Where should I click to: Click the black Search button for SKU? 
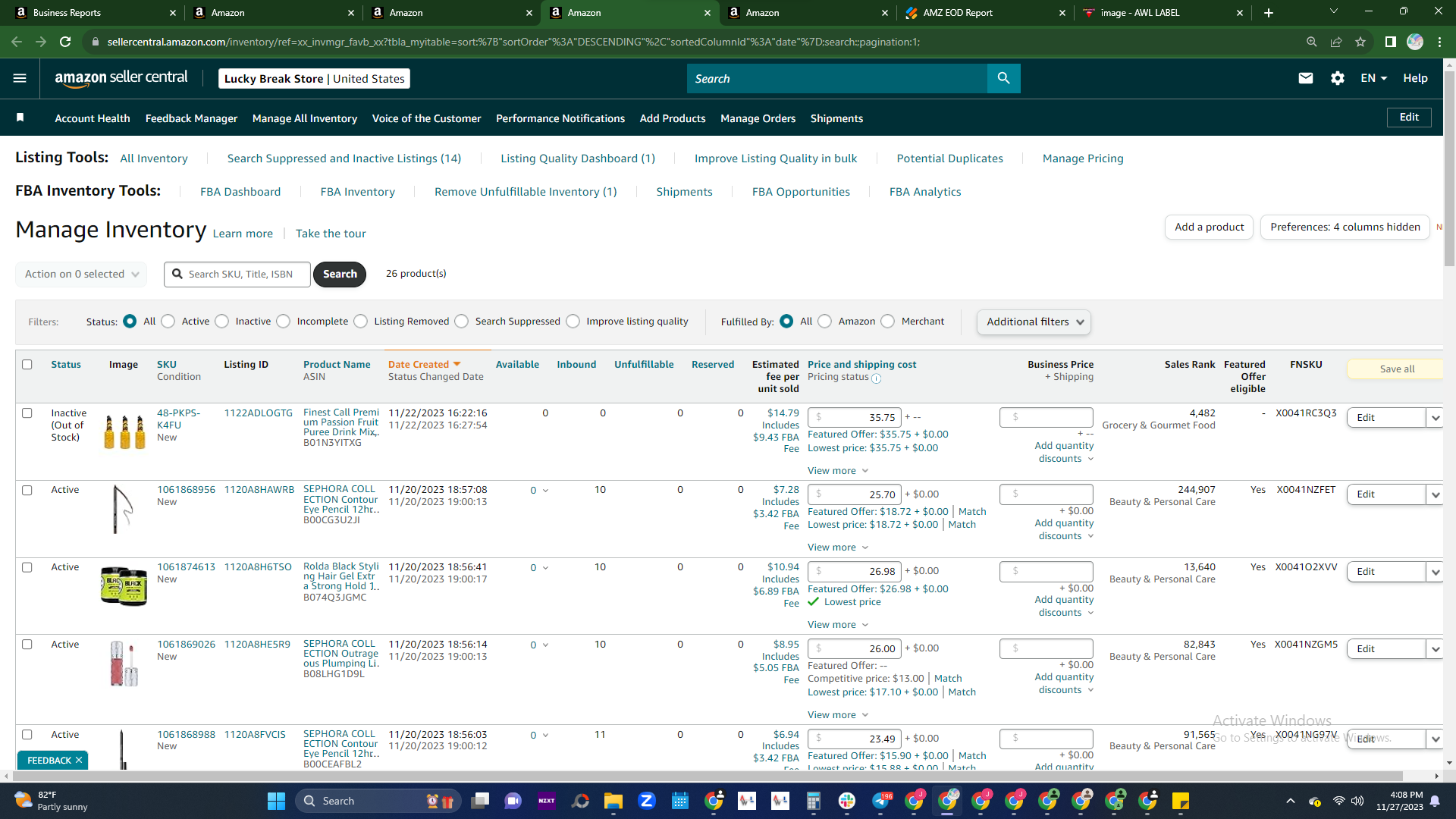coord(340,274)
